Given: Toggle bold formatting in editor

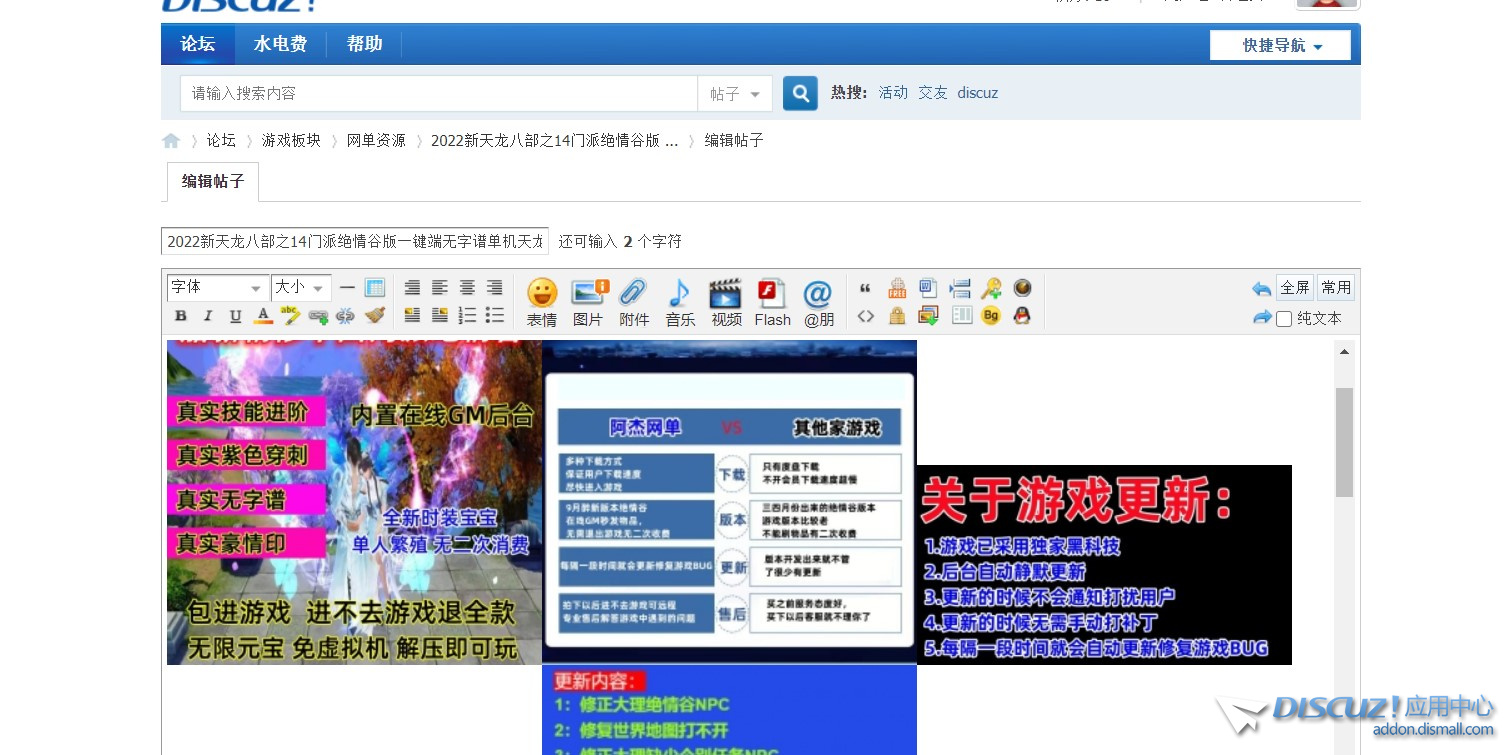Looking at the screenshot, I should [181, 316].
